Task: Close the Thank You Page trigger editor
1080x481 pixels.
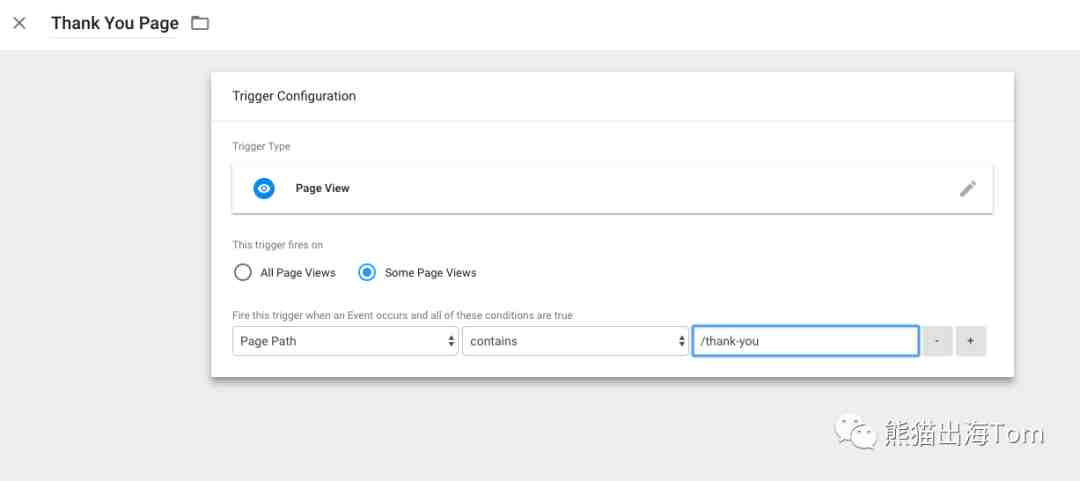Action: click(x=19, y=23)
